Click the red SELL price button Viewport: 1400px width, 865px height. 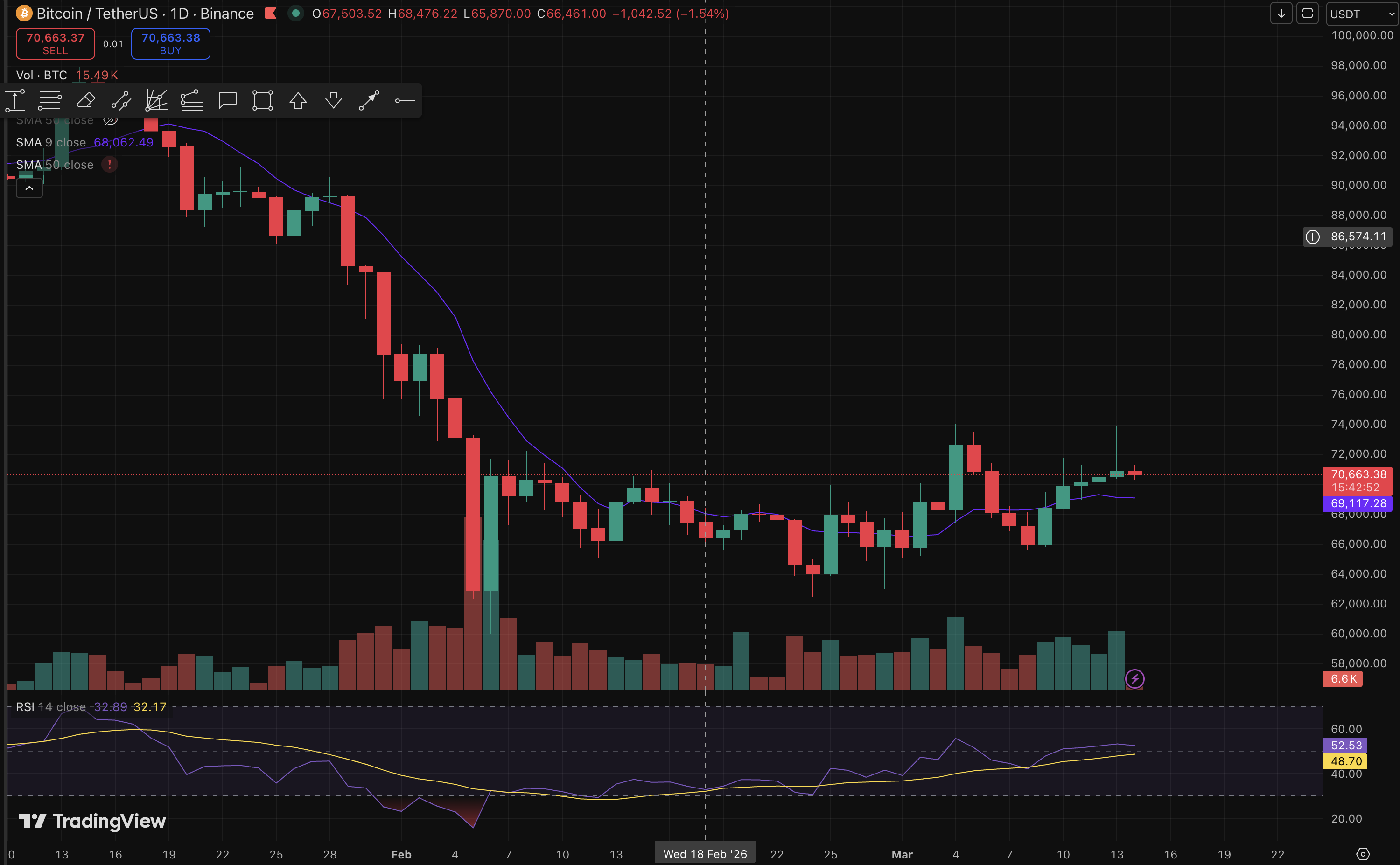point(56,43)
